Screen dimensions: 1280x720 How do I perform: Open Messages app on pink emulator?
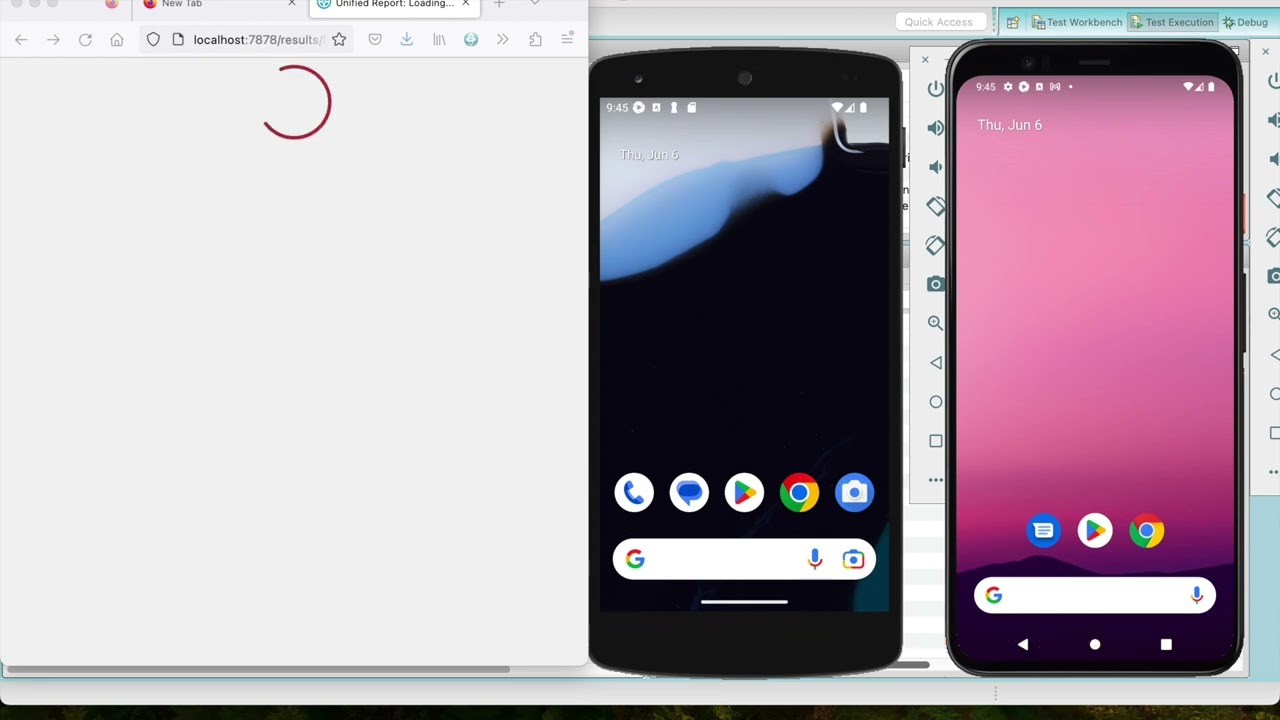(x=1043, y=531)
